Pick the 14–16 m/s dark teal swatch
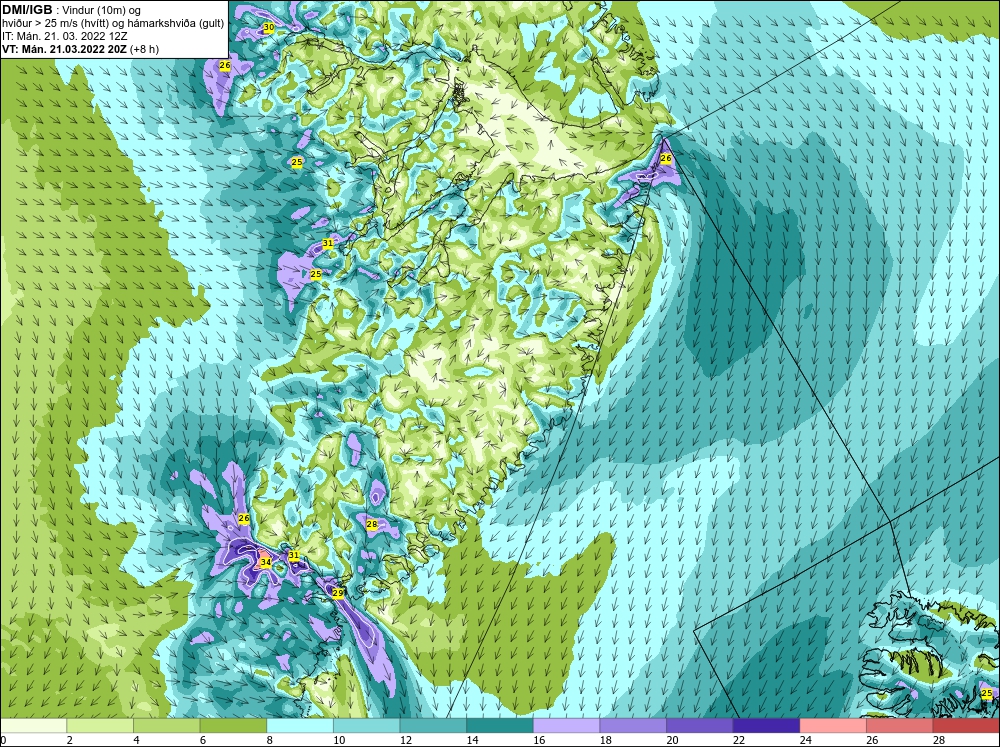Image resolution: width=1000 pixels, height=747 pixels. pos(499,726)
